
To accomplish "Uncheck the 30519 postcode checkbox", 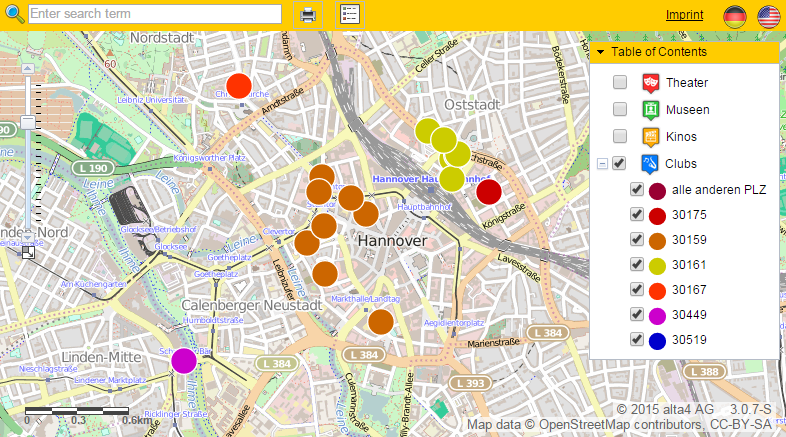I will tap(637, 339).
